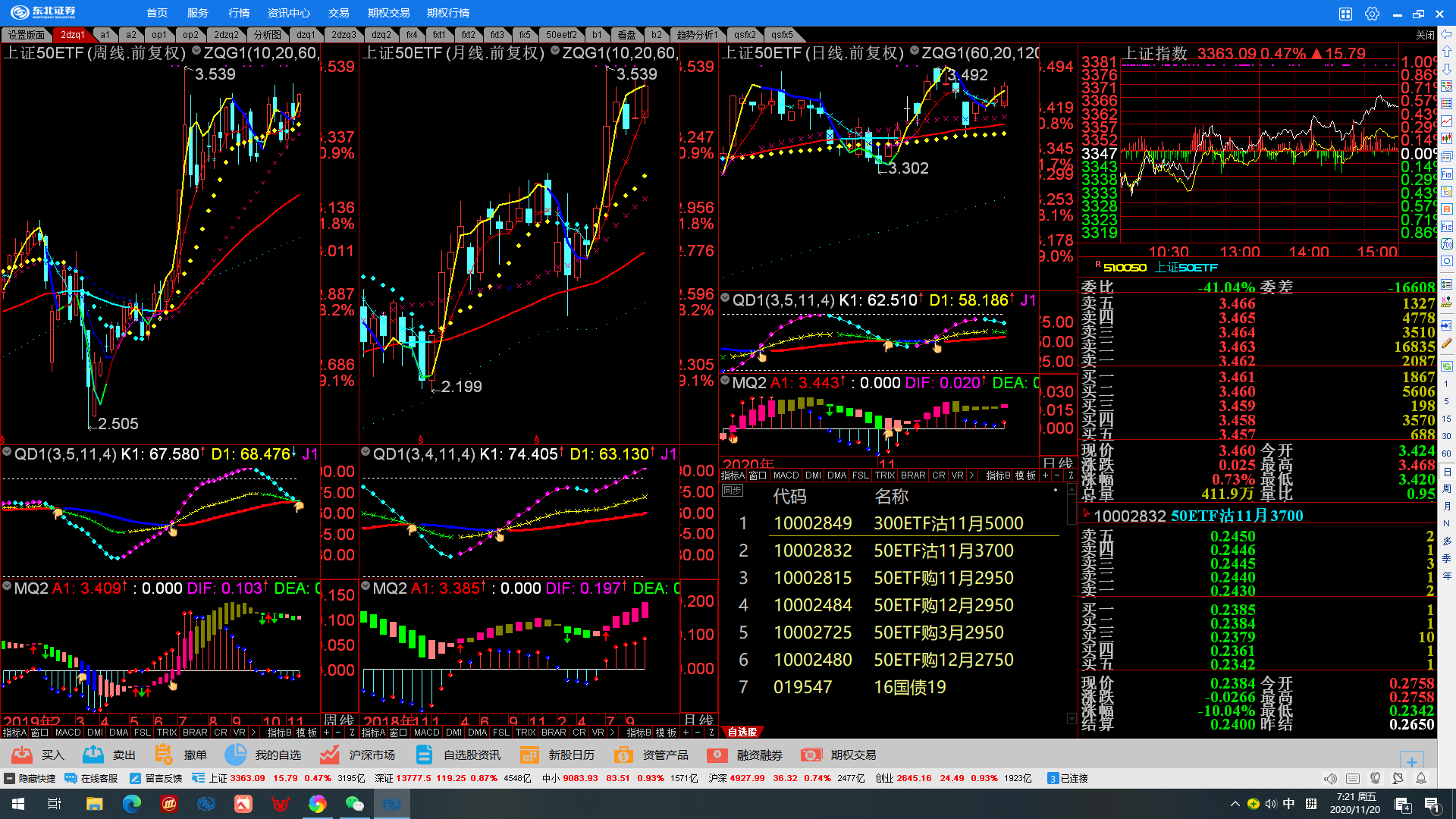Switch to the 50eetf2 layout tab
Screen dimensions: 1456x819
tap(561, 35)
